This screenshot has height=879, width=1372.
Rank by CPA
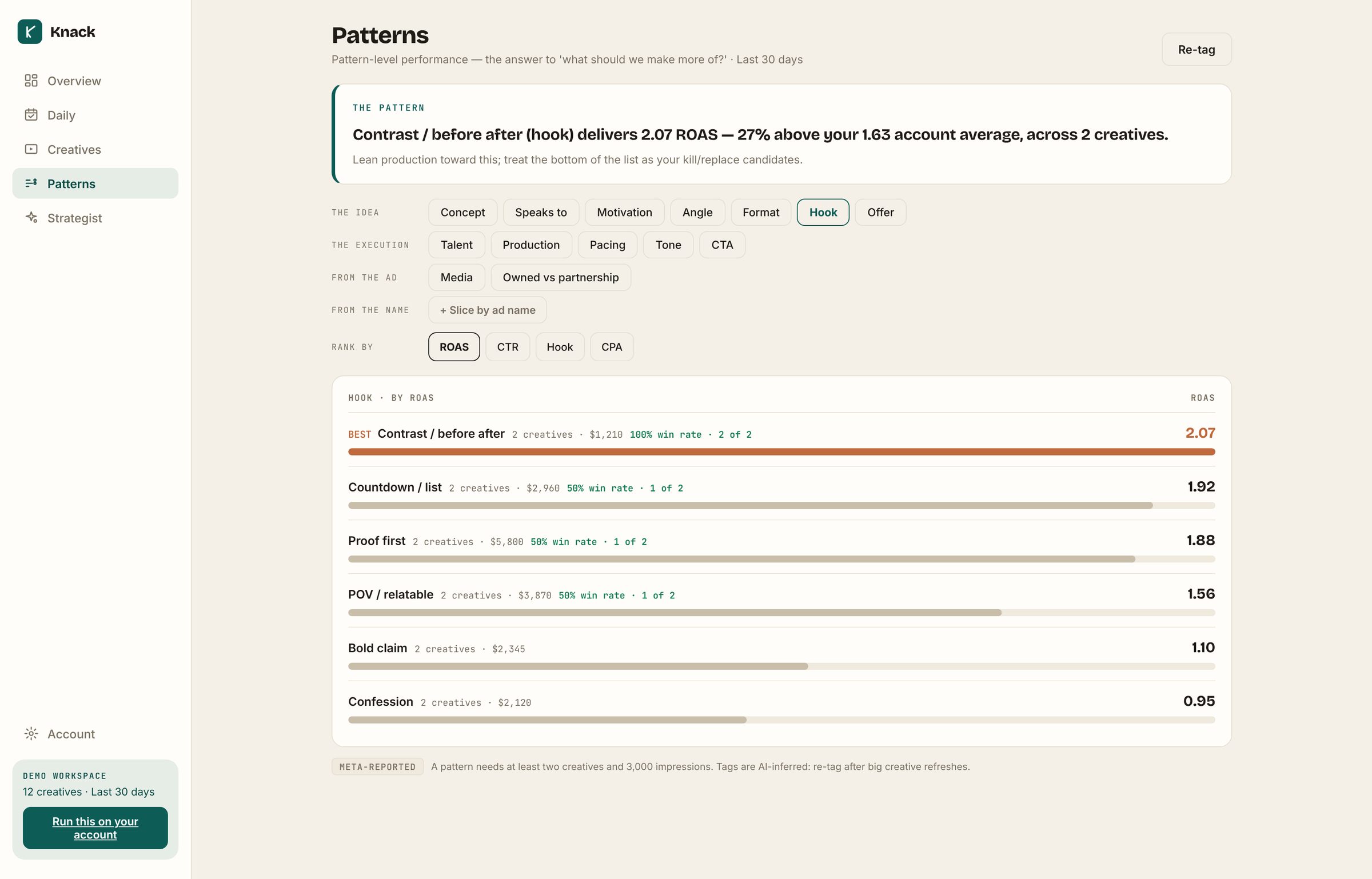(x=612, y=347)
